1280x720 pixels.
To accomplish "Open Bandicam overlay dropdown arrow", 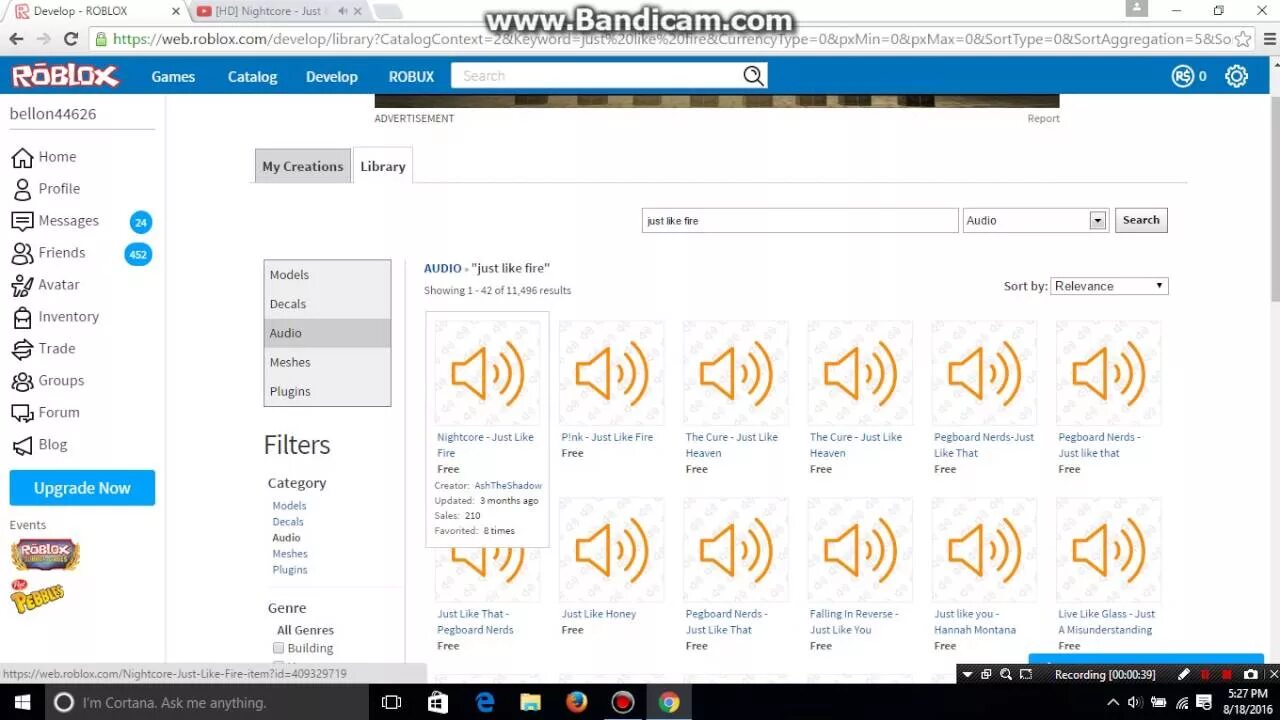I will click(x=967, y=675).
